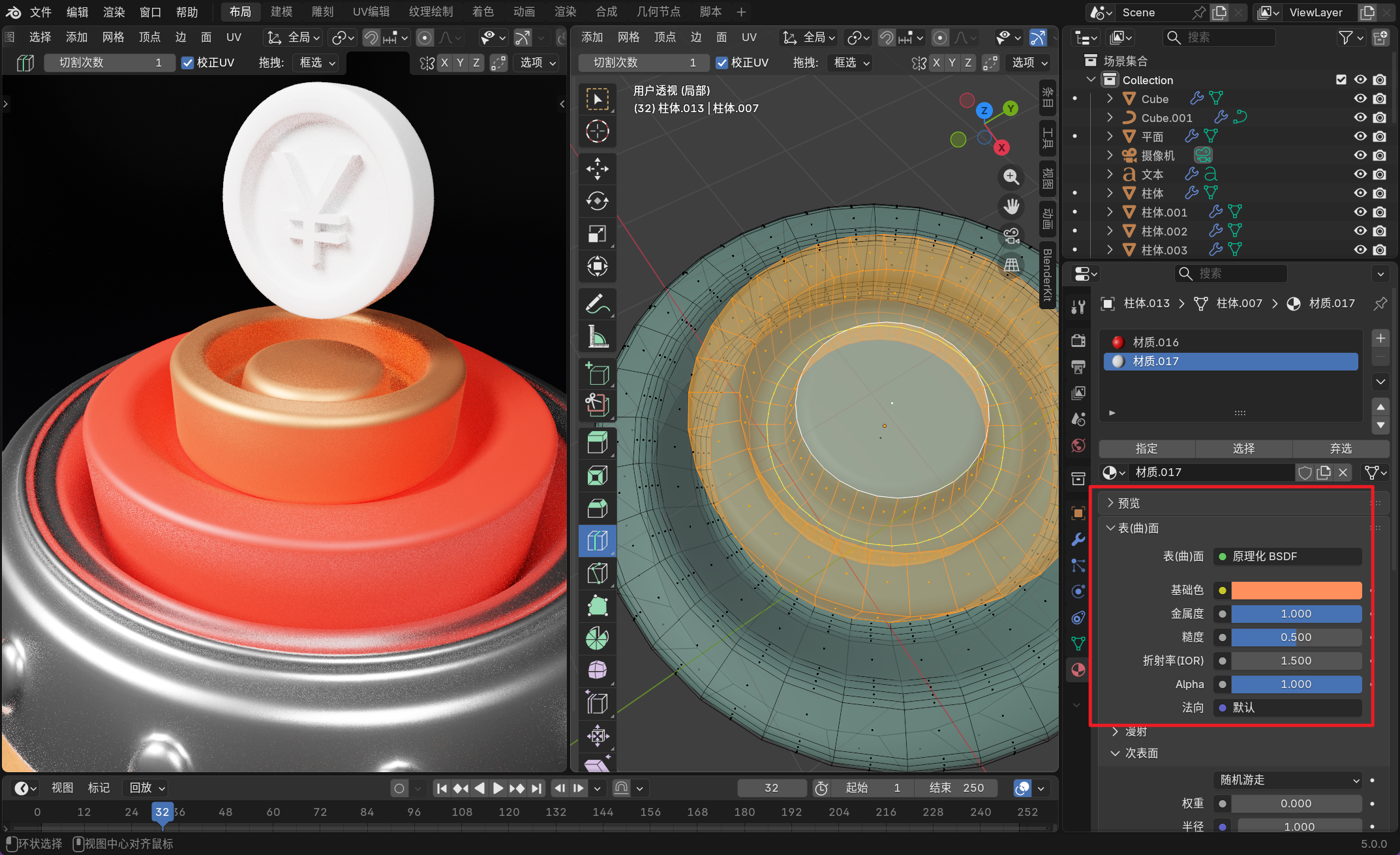
Task: Open the 渲染 menu in top bar
Action: pos(114,12)
